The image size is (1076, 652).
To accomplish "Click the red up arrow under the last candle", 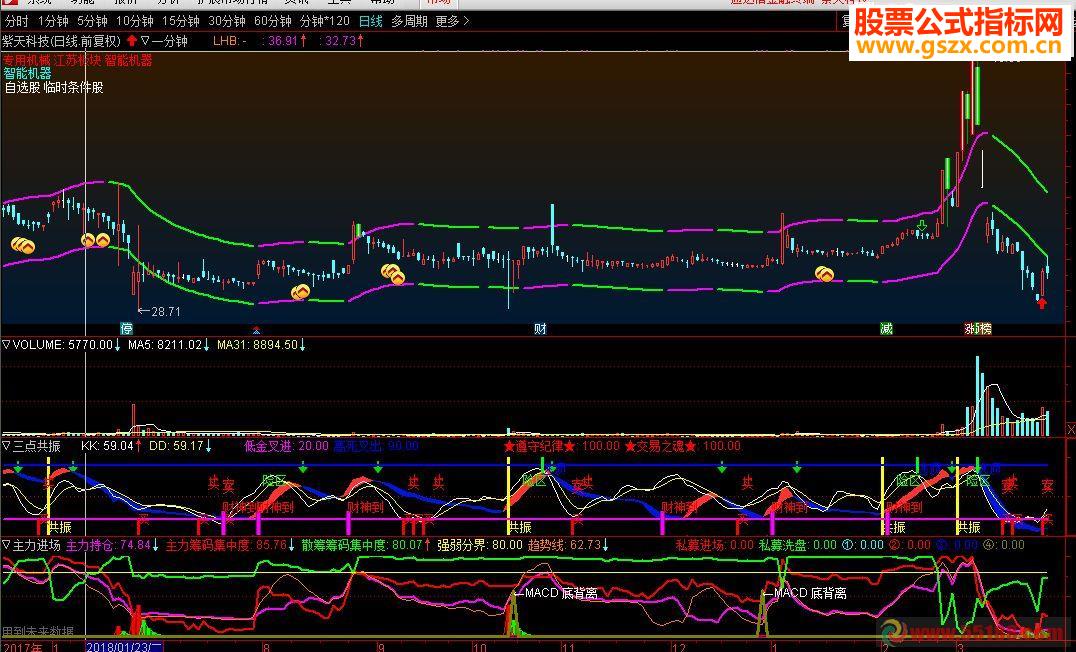I will point(1042,303).
